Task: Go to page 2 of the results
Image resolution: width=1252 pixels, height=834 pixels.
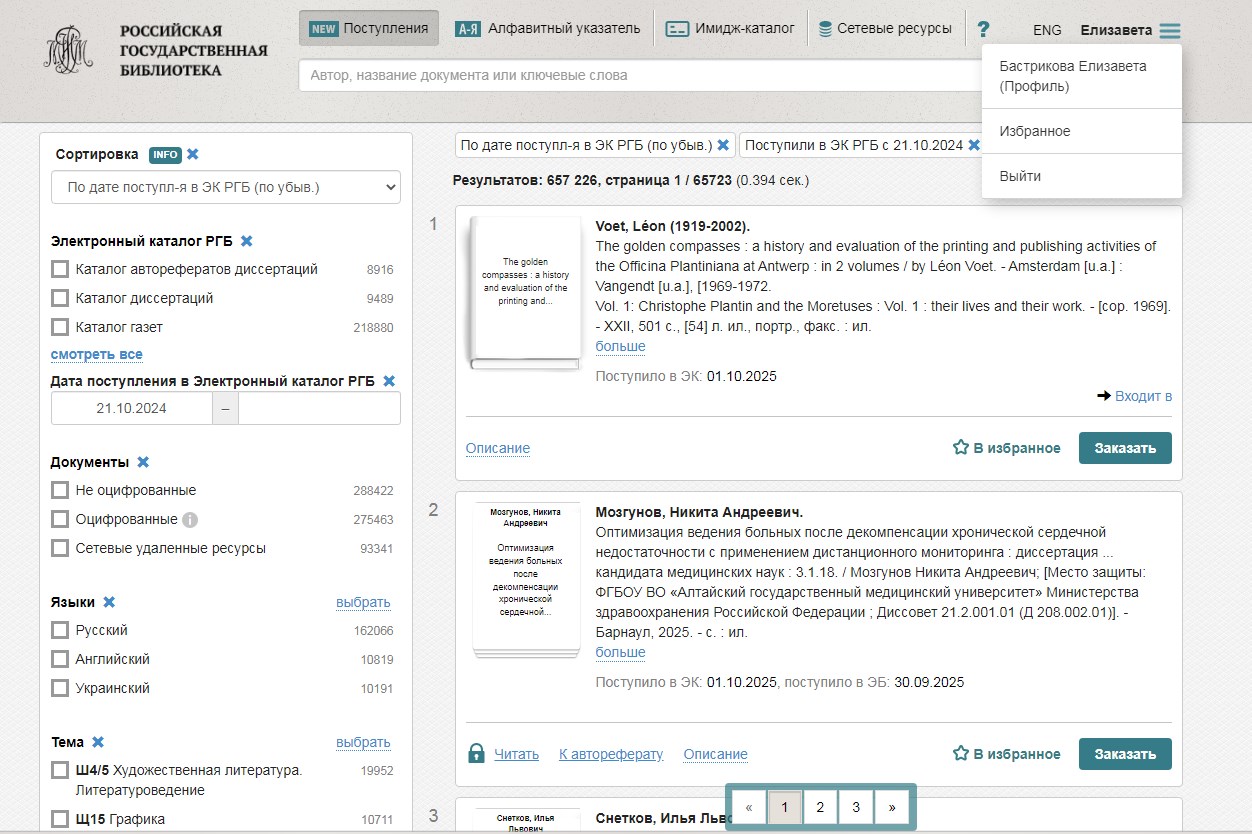Action: click(820, 807)
